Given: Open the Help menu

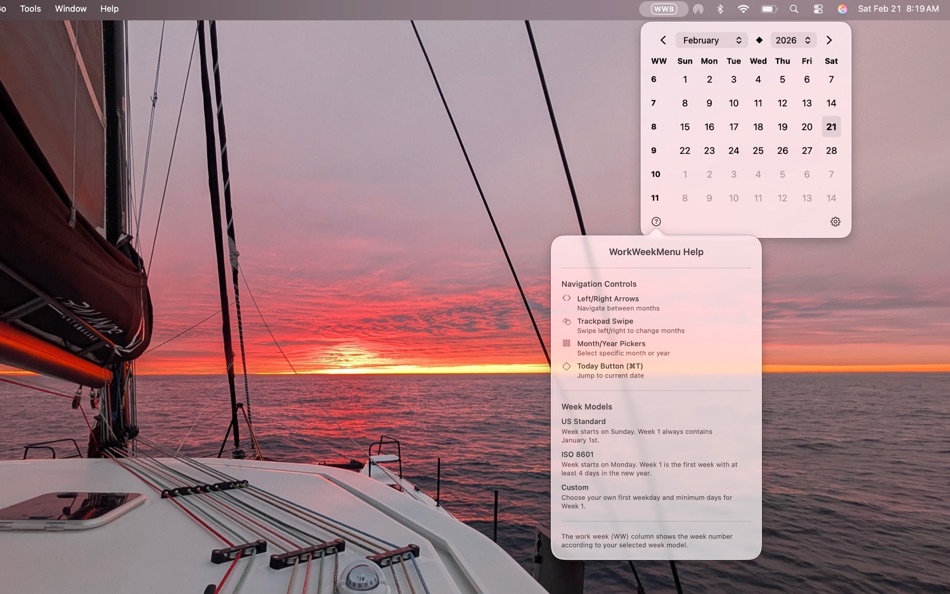Looking at the screenshot, I should coord(110,8).
